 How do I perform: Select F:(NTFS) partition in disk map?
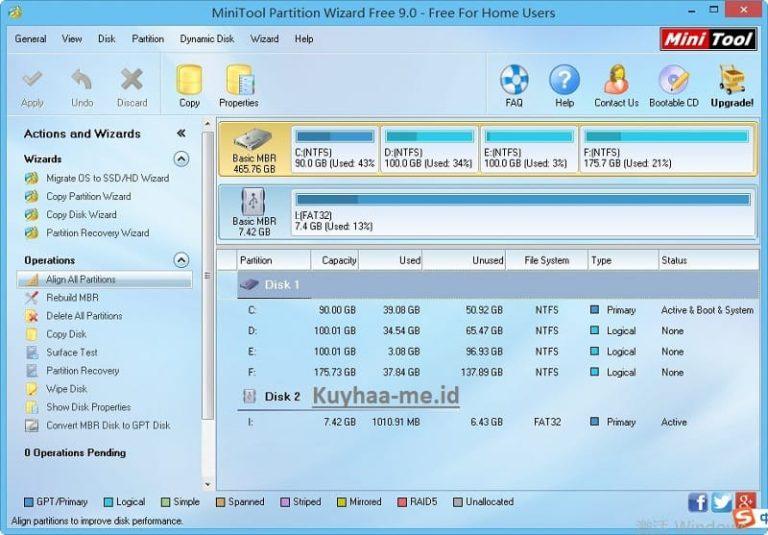coord(667,149)
